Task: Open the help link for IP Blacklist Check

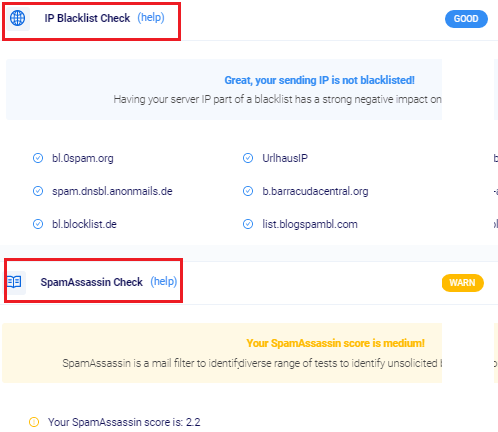Action: 151,18
